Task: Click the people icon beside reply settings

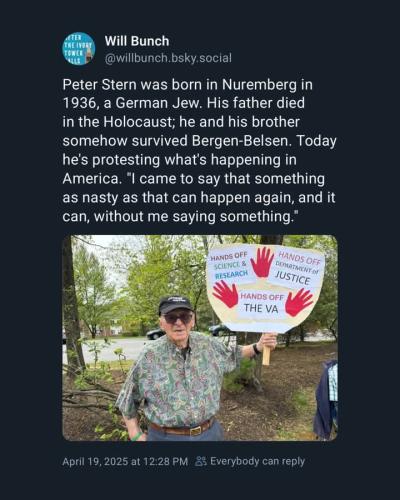Action: click(201, 461)
